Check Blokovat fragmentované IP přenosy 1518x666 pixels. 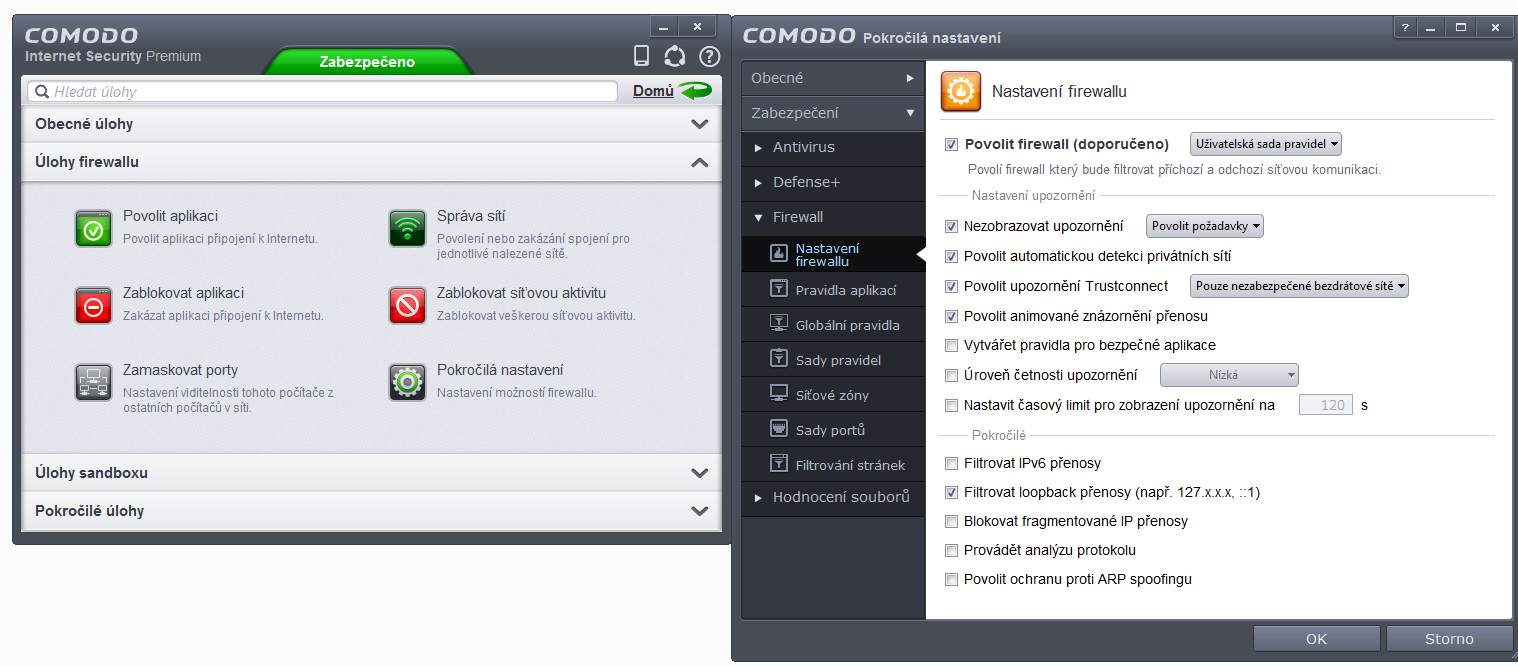(952, 522)
